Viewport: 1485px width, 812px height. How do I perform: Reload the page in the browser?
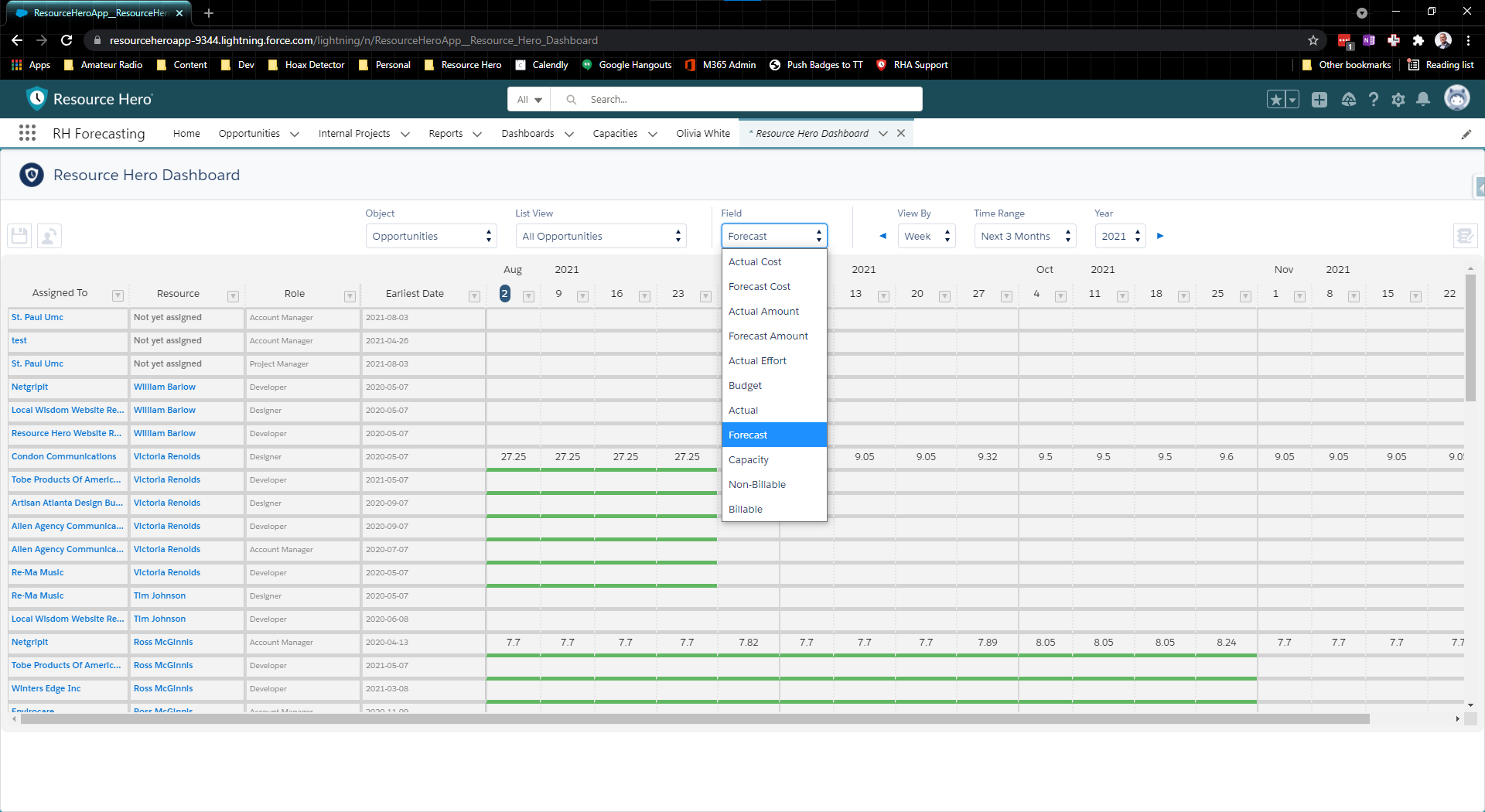(x=67, y=40)
